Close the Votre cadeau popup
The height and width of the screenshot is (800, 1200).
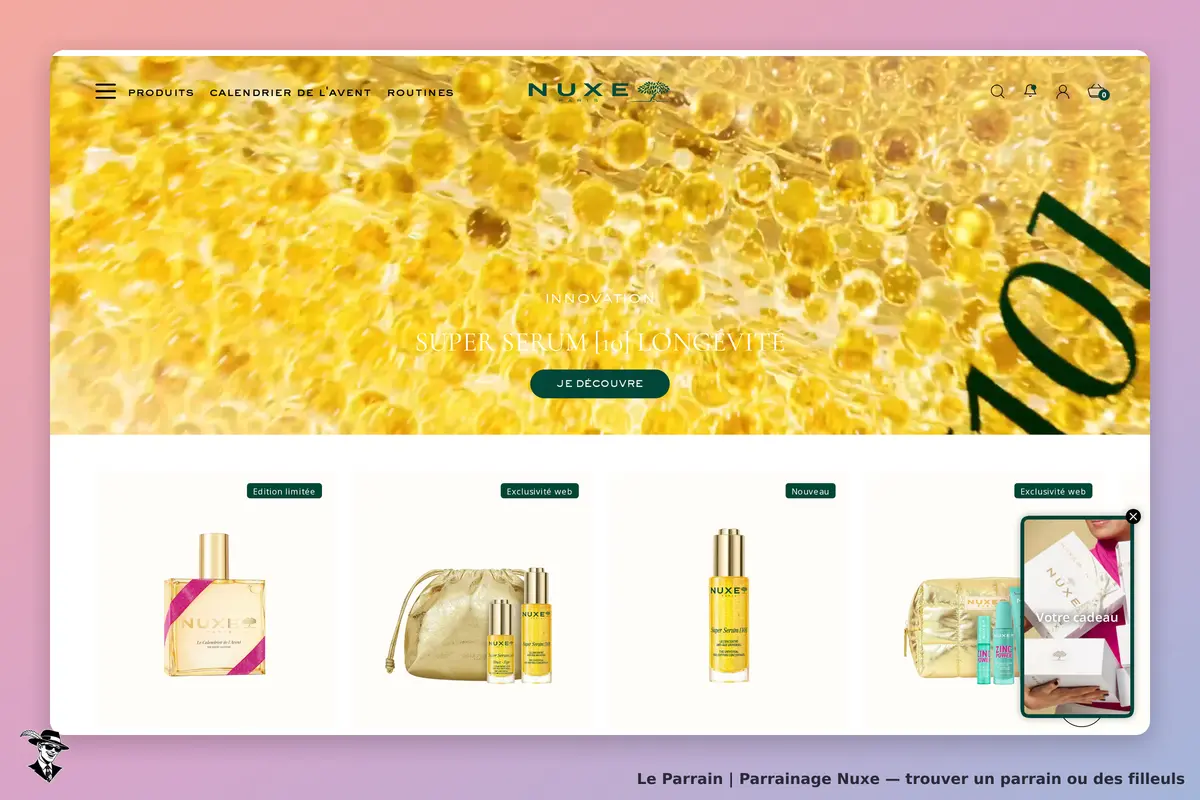pyautogui.click(x=1133, y=516)
